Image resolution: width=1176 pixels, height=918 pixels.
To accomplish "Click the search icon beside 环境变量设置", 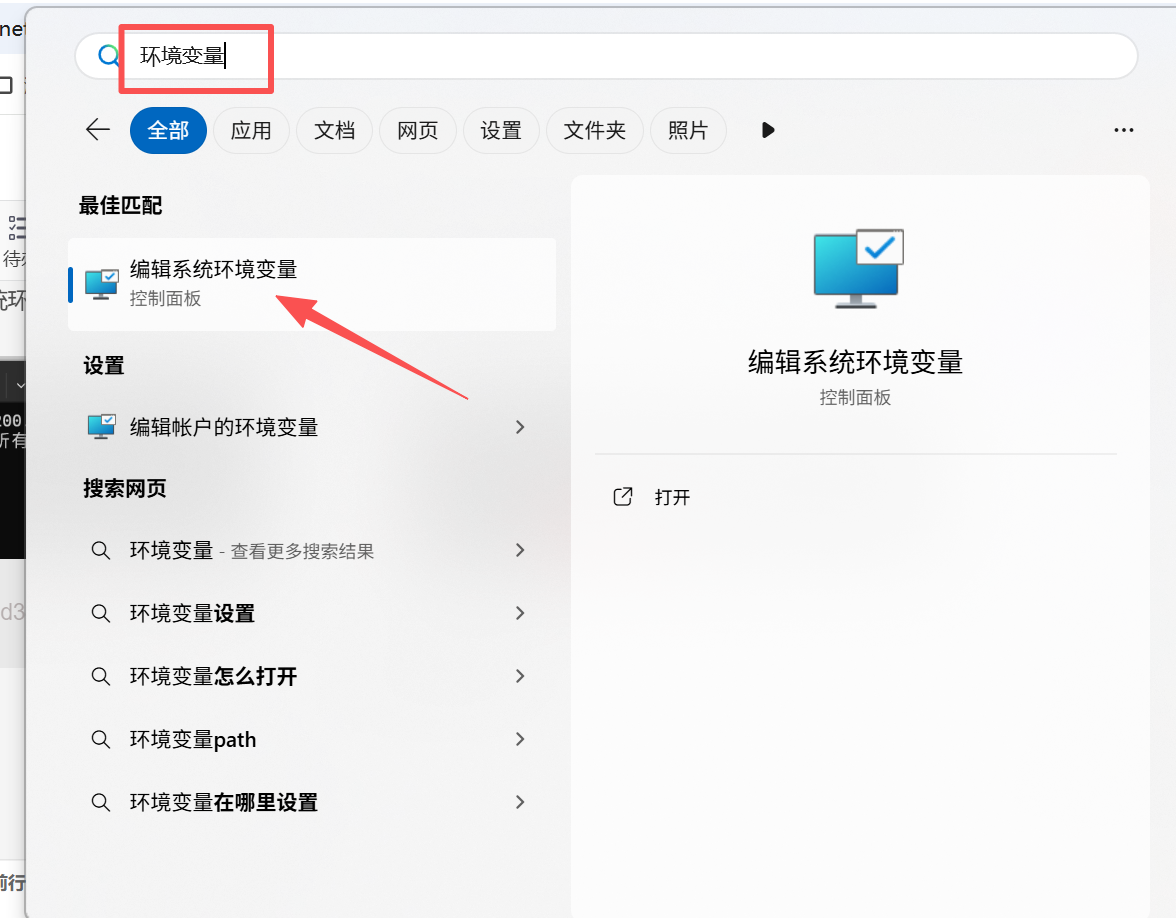I will point(100,614).
